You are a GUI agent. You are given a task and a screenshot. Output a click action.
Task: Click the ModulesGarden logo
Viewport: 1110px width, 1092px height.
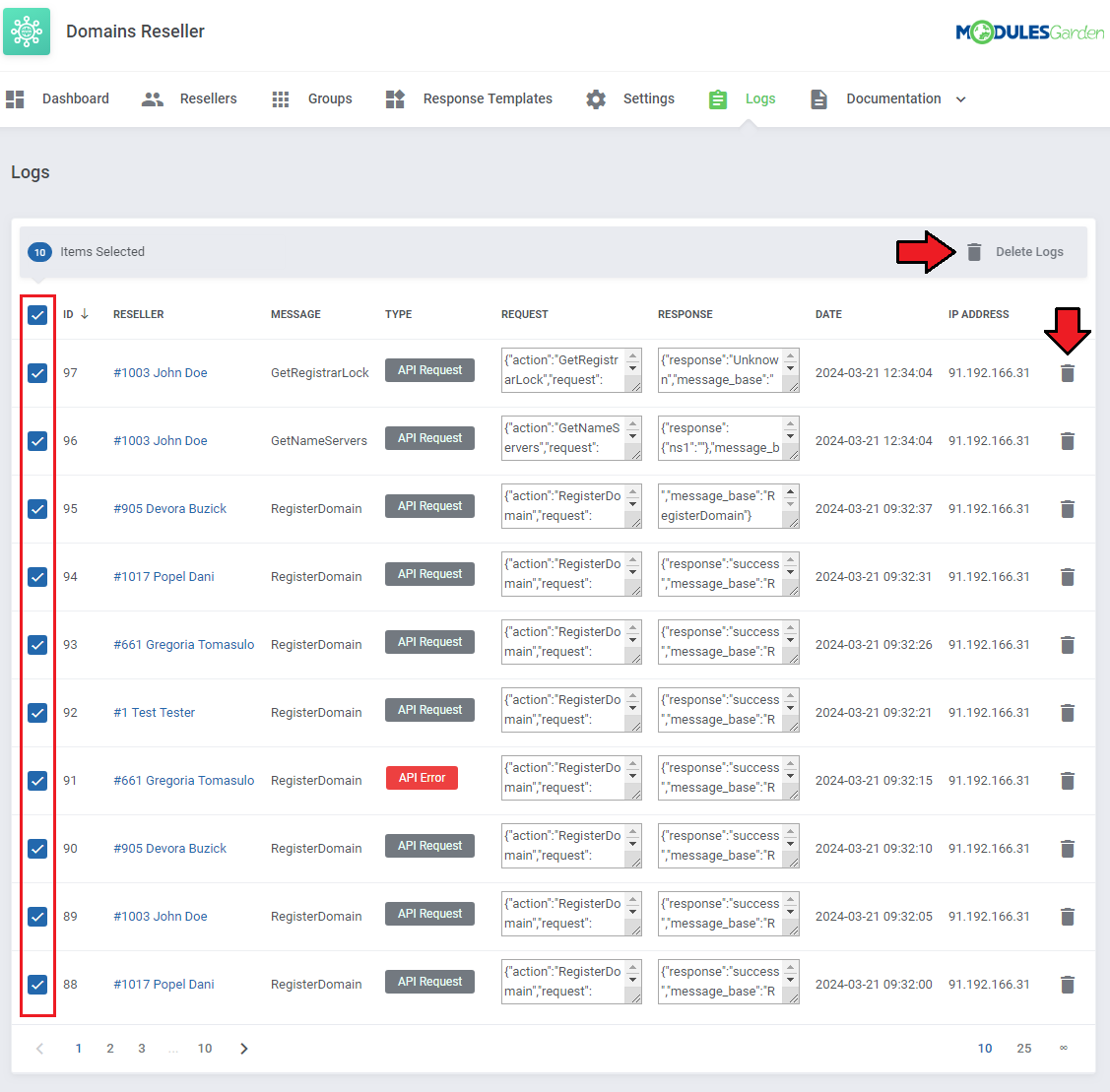1029,32
